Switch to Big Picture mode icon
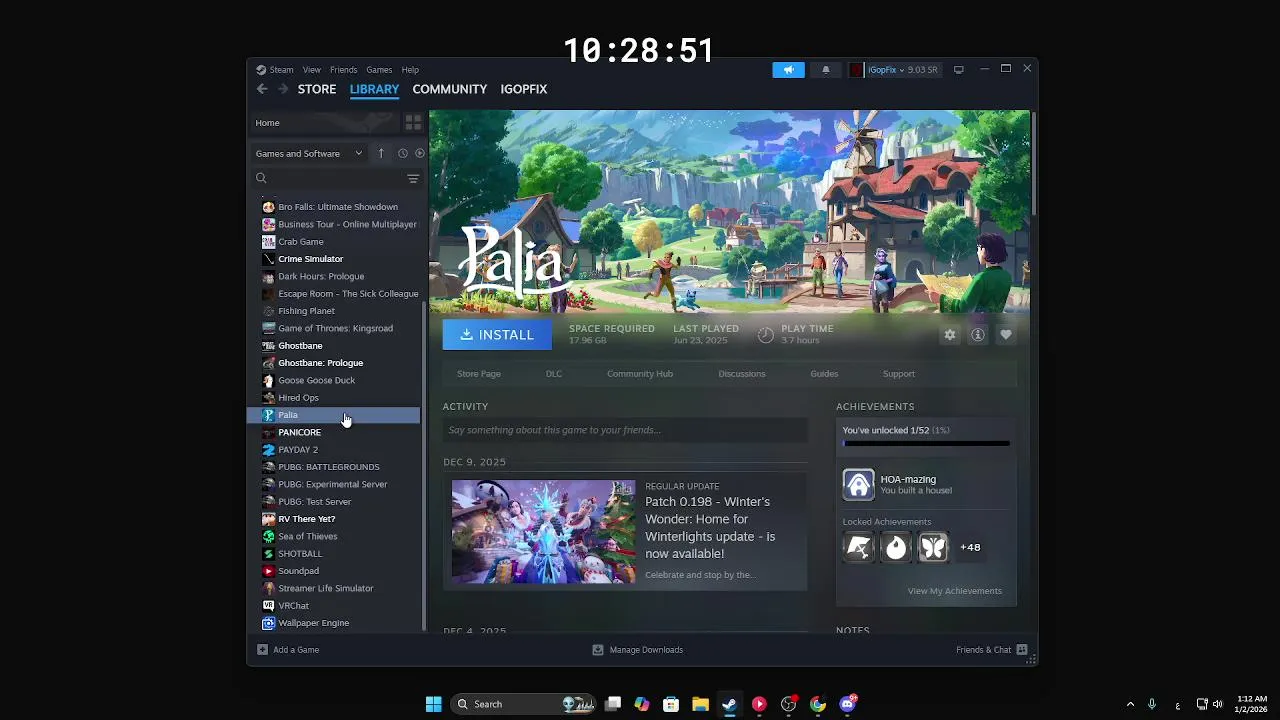This screenshot has width=1280, height=720. click(958, 70)
